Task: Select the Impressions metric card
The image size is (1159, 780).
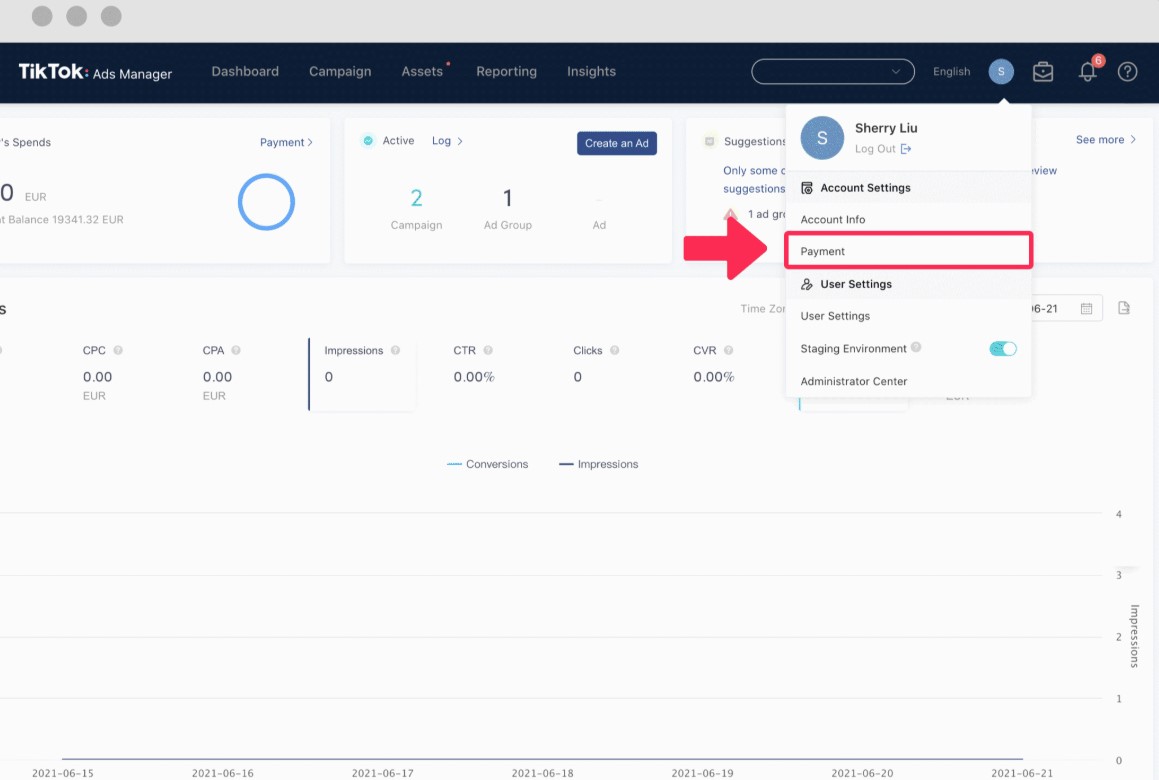Action: coord(362,373)
